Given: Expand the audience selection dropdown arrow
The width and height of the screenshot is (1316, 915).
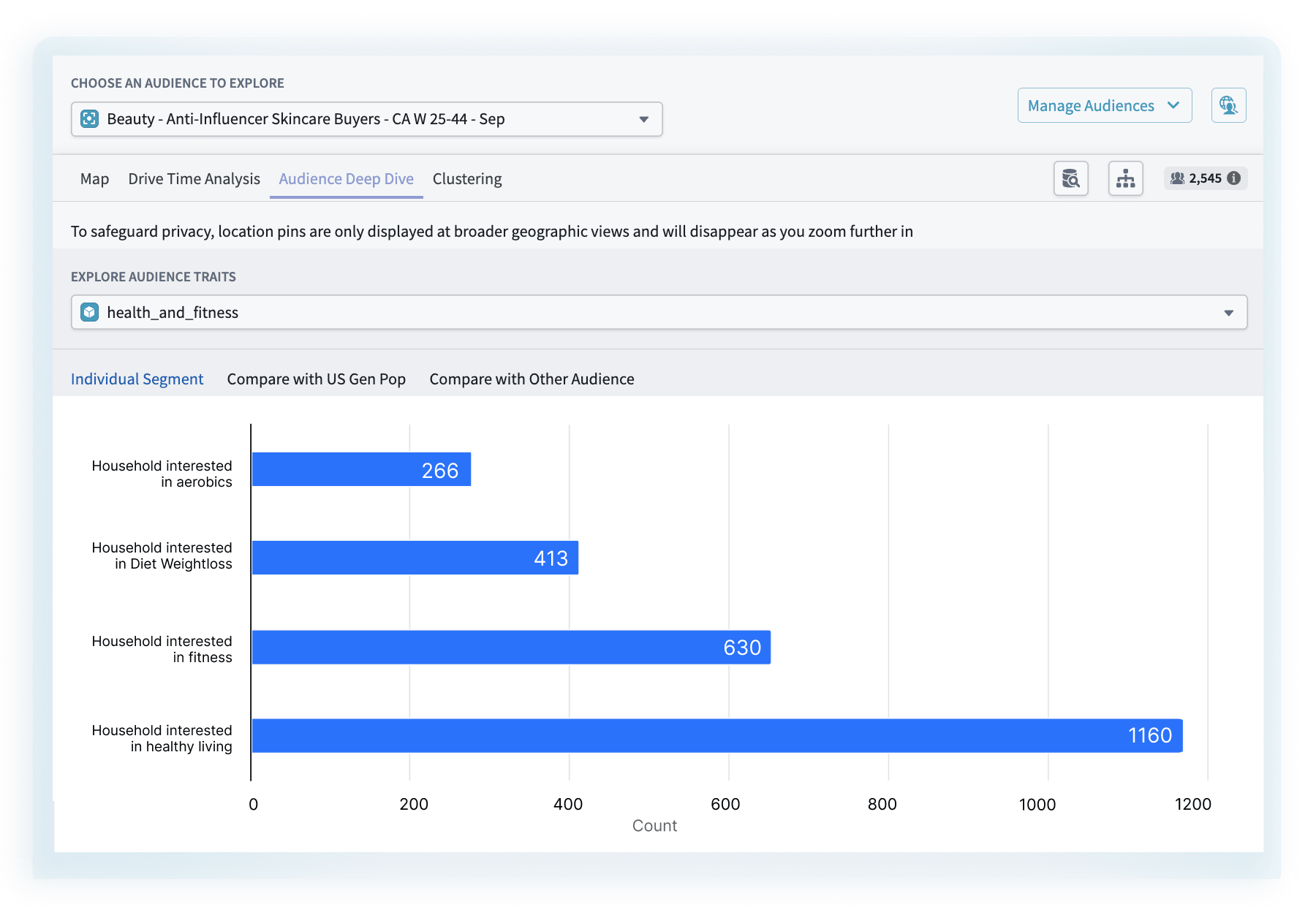Looking at the screenshot, I should tap(643, 119).
